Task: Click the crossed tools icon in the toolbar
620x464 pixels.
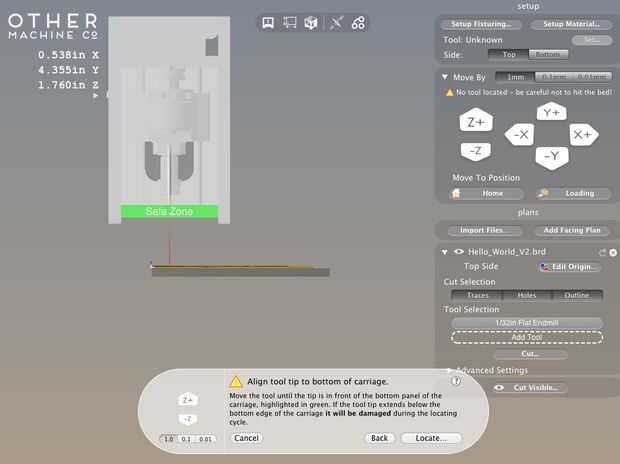Action: coord(336,23)
